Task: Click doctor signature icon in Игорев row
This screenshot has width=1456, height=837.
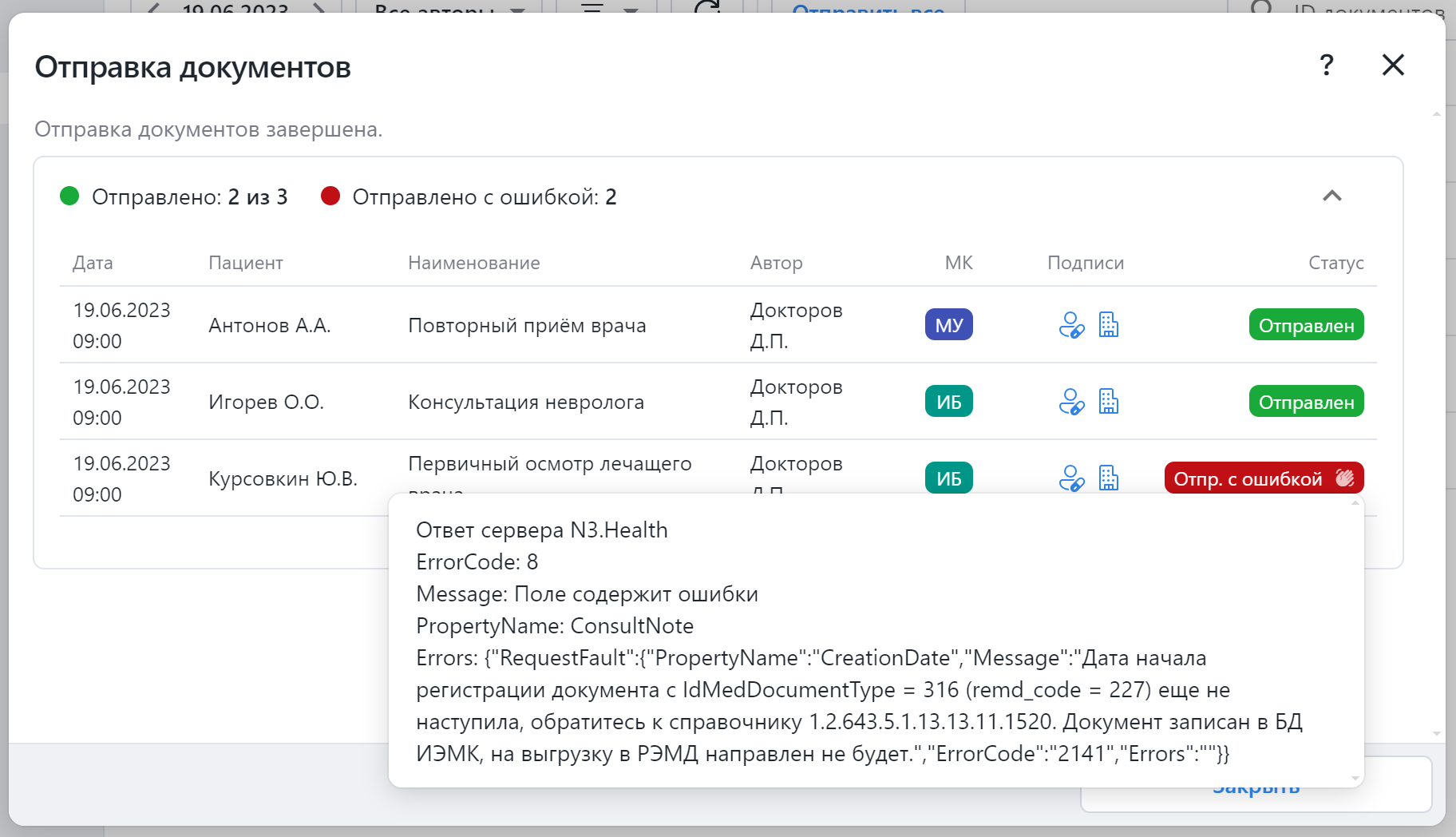Action: 1070,402
